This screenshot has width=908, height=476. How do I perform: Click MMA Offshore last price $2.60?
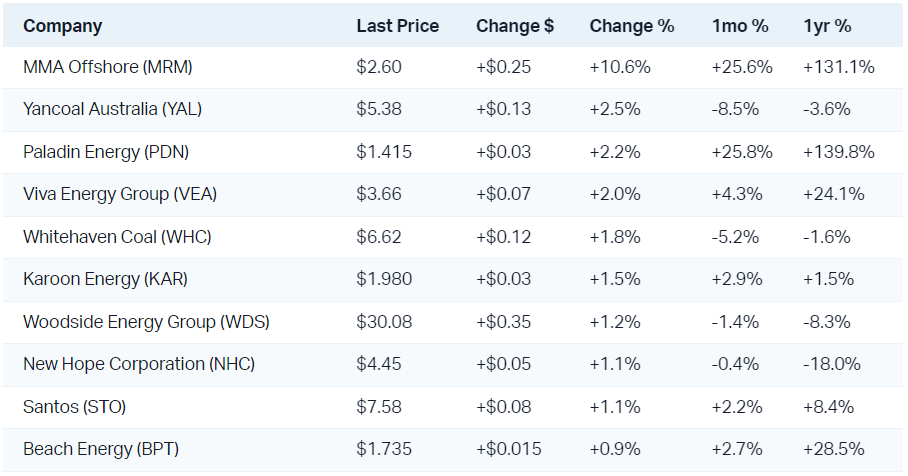click(x=379, y=68)
